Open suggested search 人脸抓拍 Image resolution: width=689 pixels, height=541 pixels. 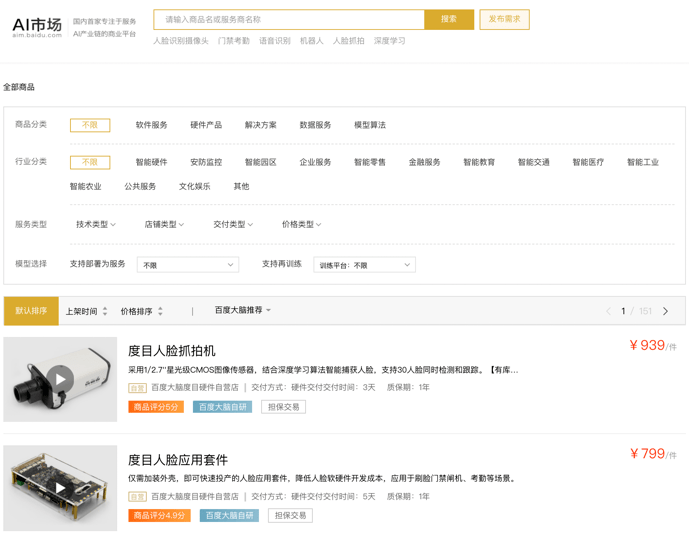click(x=348, y=41)
